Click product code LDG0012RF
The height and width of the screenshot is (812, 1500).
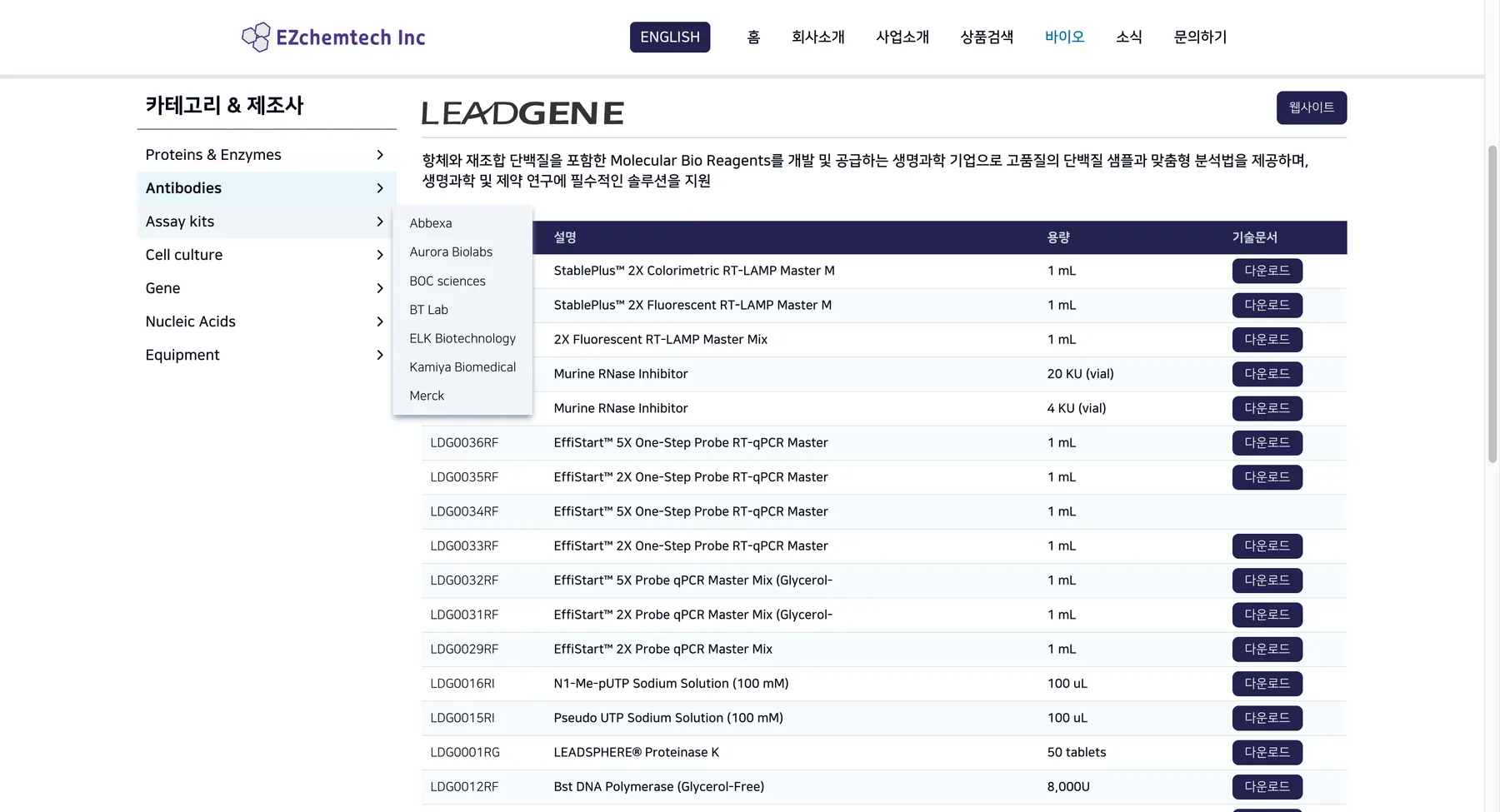coord(464,787)
